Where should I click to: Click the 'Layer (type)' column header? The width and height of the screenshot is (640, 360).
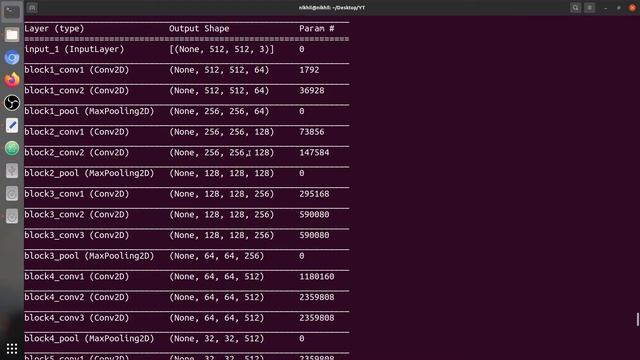pyautogui.click(x=54, y=29)
